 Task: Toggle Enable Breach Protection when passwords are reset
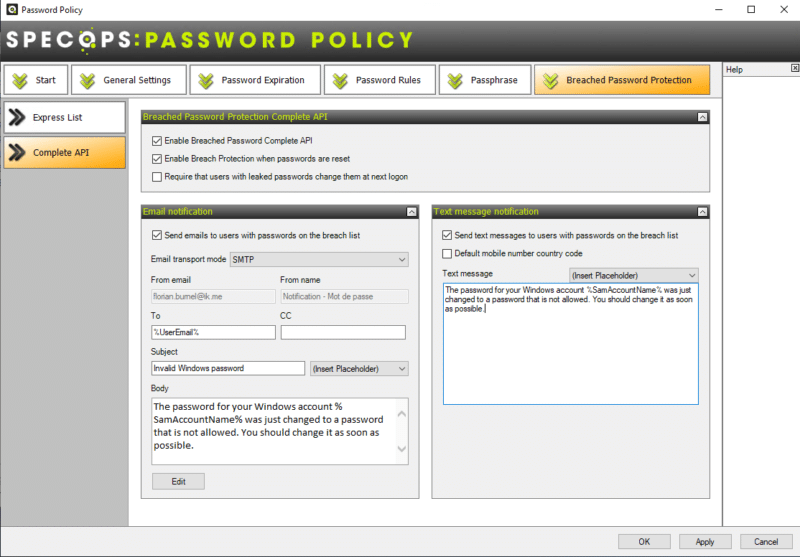(157, 159)
